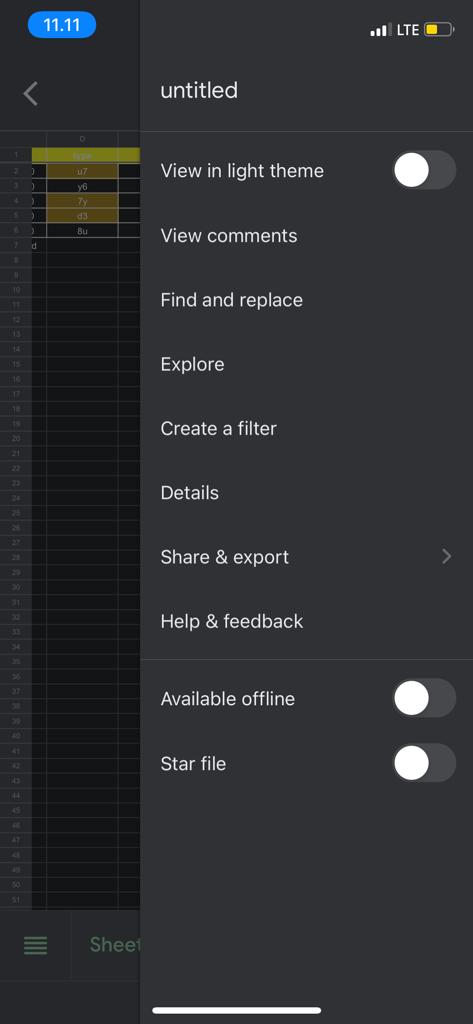Tap the 11.11 time pill
This screenshot has height=1024, width=473.
(x=62, y=25)
